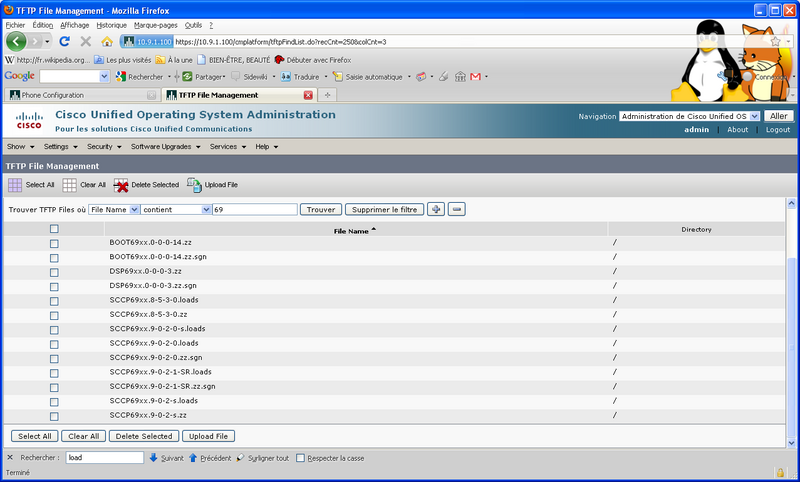The image size is (800, 482).
Task: Check the SCCP69xx.8-5-3-0.loads checkbox
Action: 54,301
